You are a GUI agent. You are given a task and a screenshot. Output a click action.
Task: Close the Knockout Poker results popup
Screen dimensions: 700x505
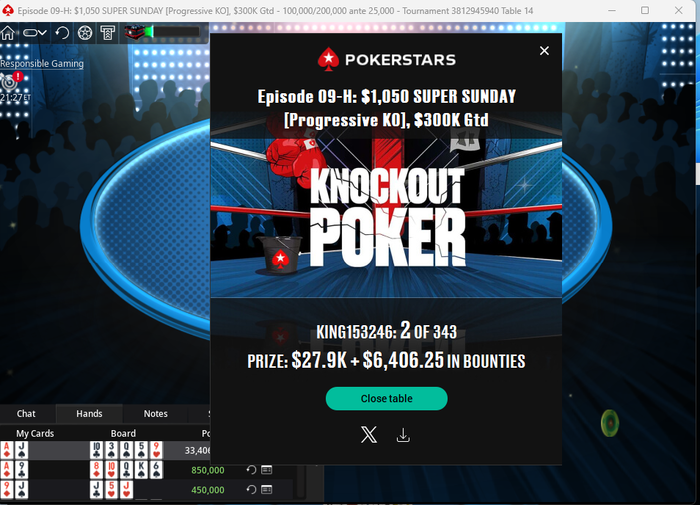point(544,51)
